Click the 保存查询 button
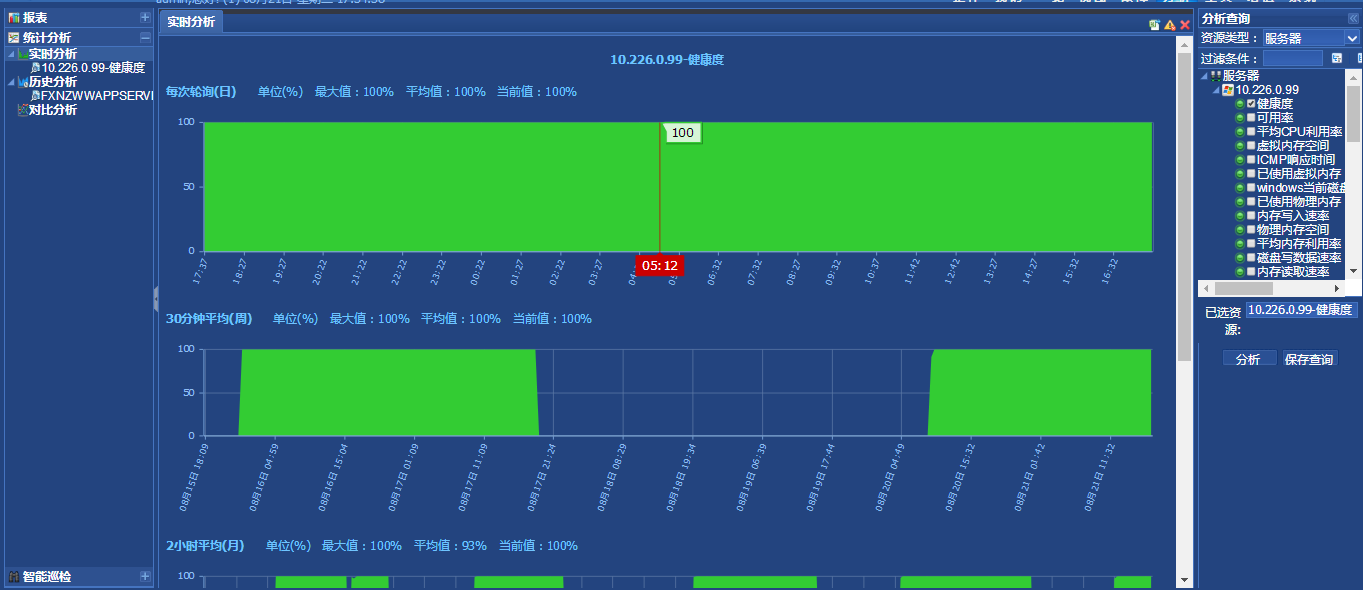1363x590 pixels. (x=1309, y=359)
